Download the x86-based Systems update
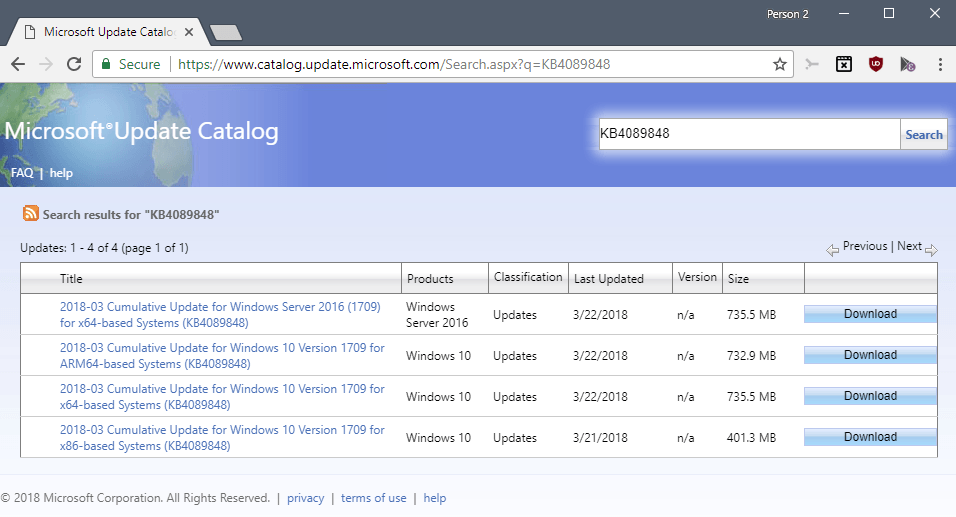This screenshot has width=956, height=517. coord(870,437)
